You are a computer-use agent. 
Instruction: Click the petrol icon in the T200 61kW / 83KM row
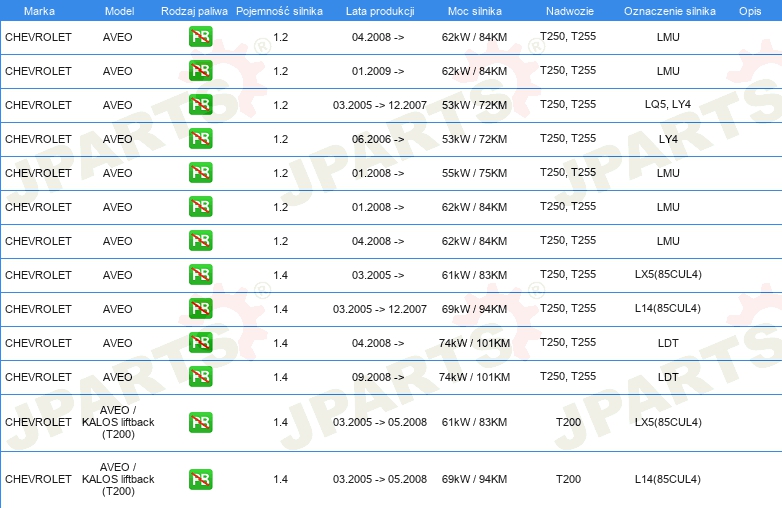200,422
